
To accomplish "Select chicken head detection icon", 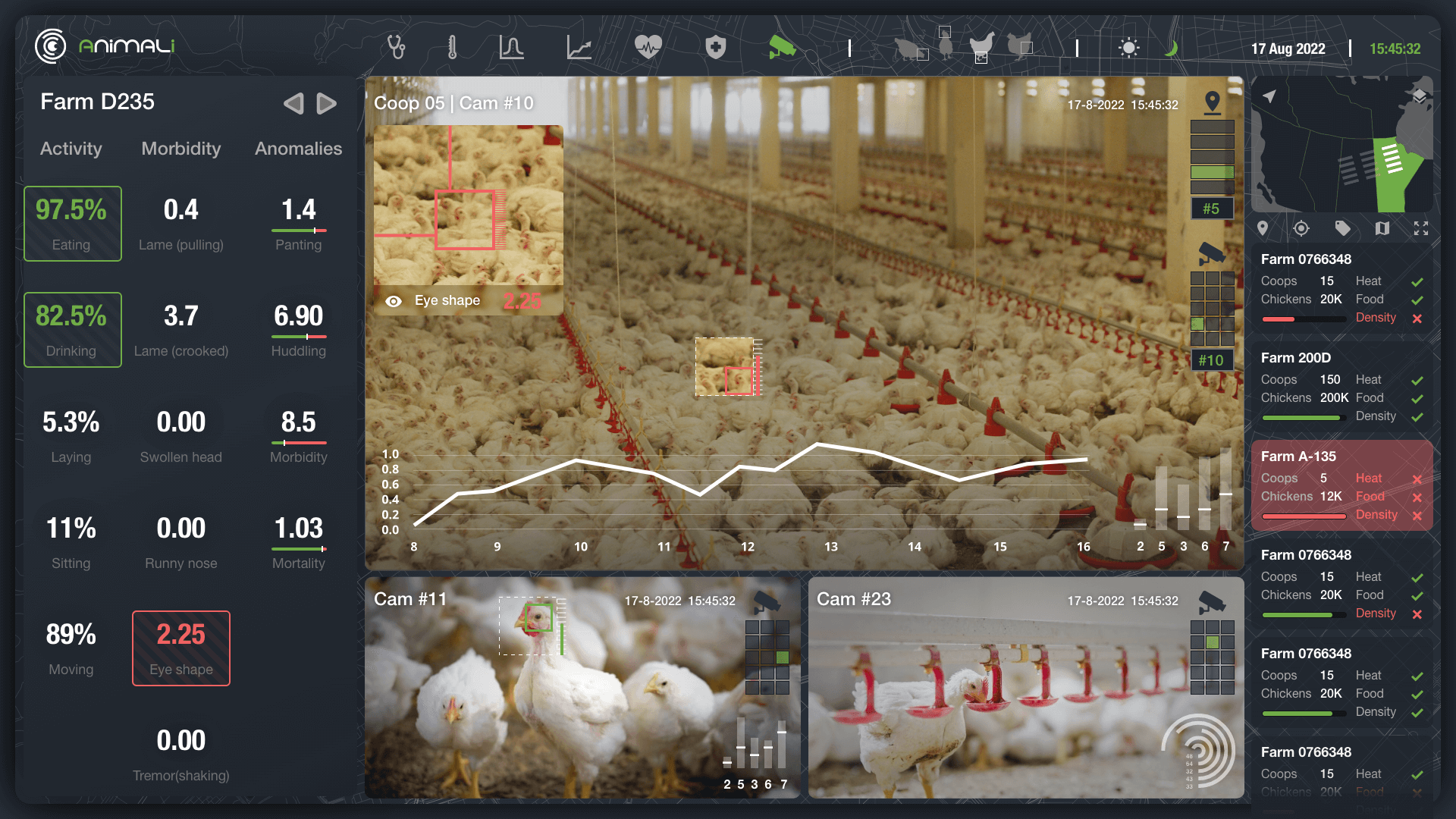I will (945, 42).
